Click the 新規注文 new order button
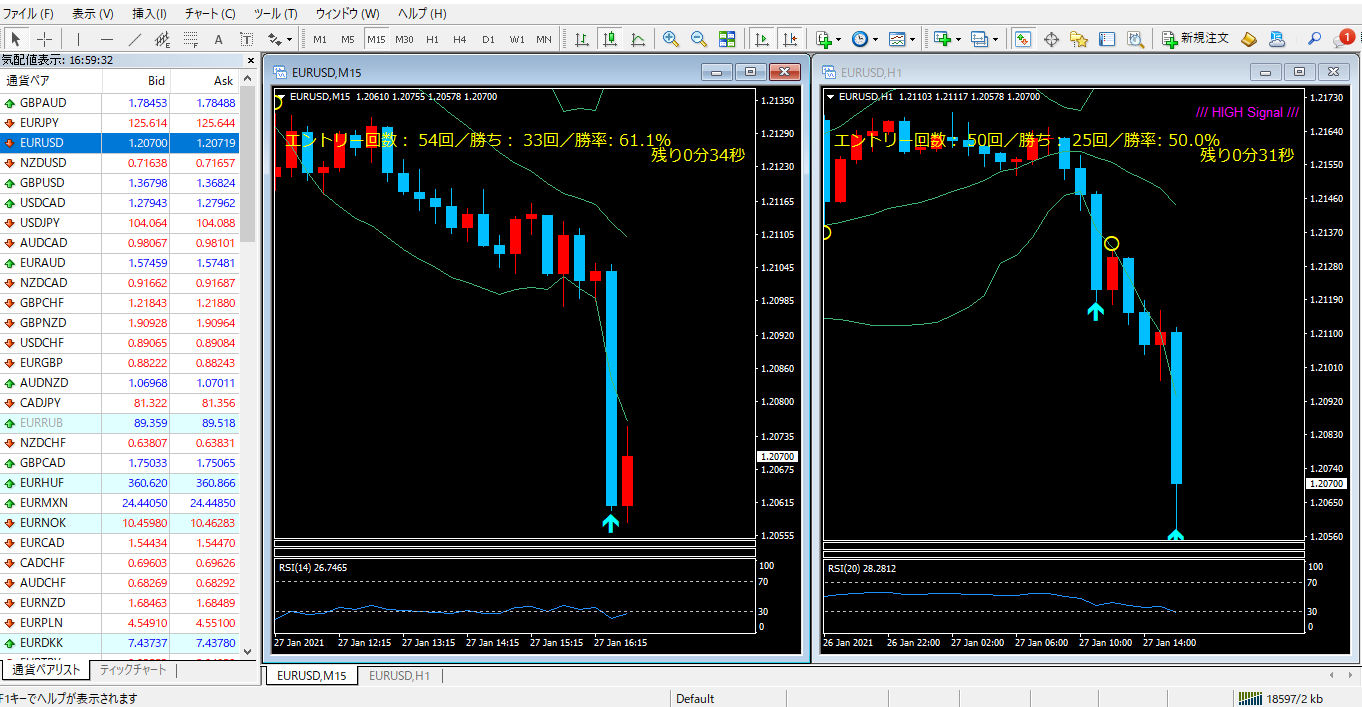The image size is (1362, 707). 1196,39
